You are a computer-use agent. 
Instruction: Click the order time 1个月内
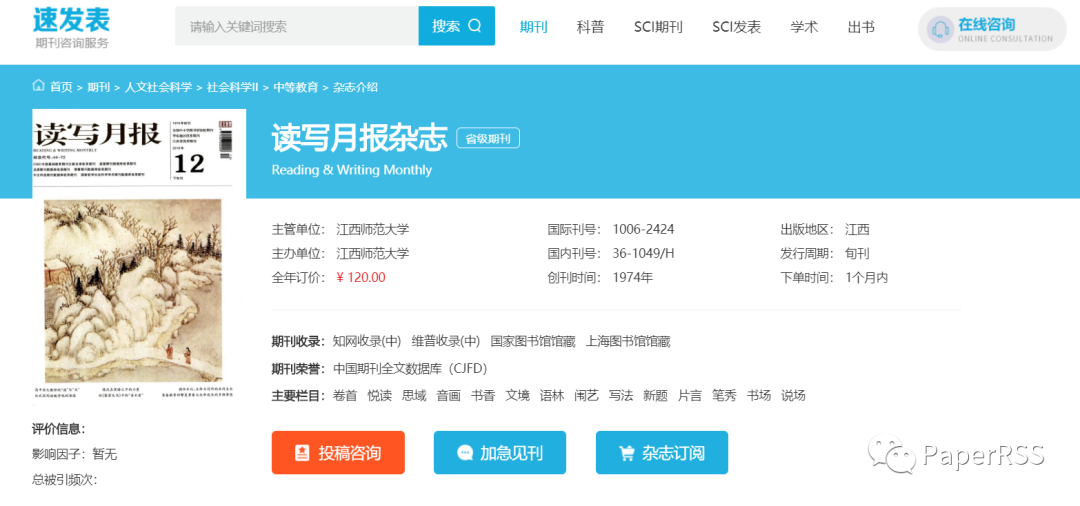point(866,277)
